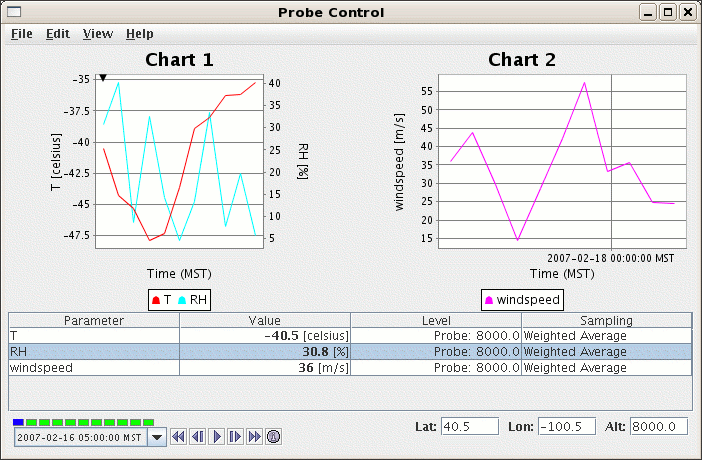Click the RH legend item in Chart 1
The image size is (702, 460).
[x=191, y=299]
